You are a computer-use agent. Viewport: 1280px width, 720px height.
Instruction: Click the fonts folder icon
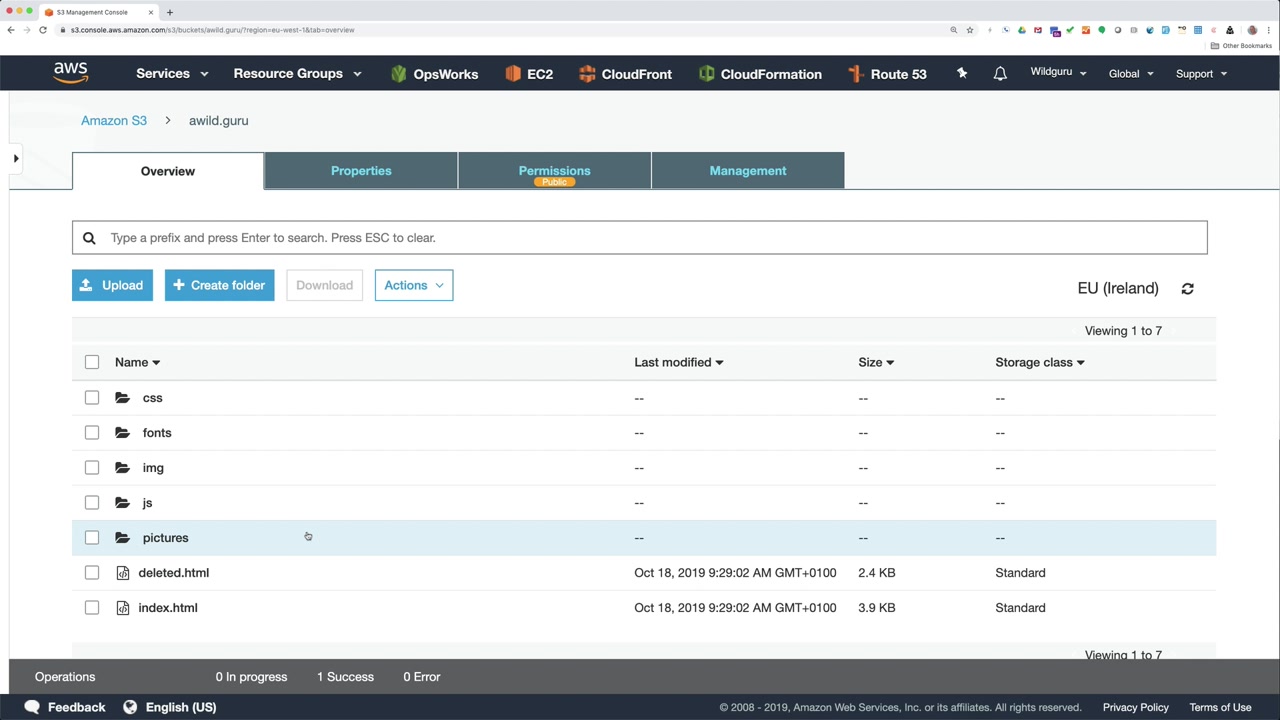pos(122,433)
